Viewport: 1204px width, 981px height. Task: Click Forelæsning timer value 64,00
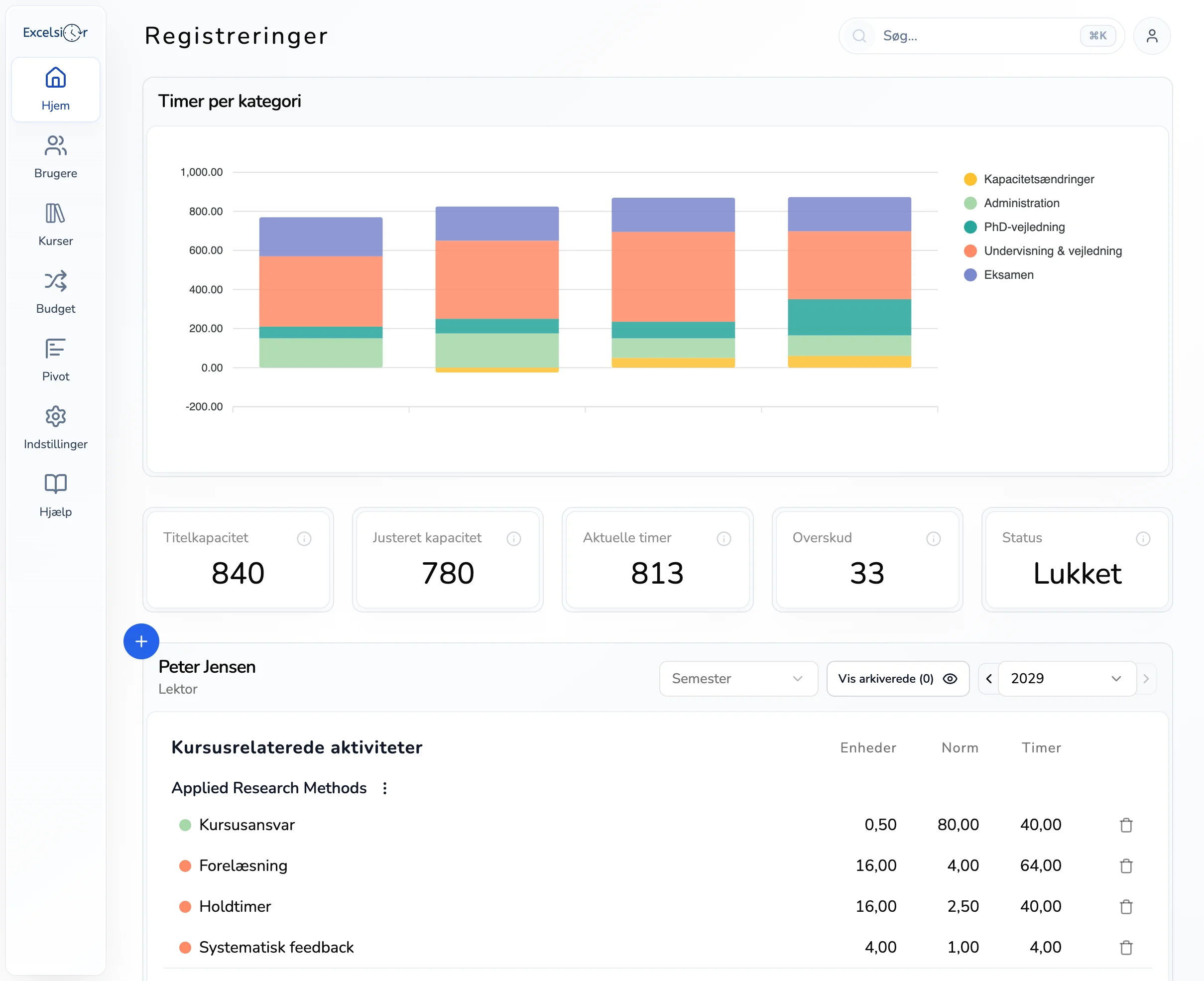tap(1040, 865)
